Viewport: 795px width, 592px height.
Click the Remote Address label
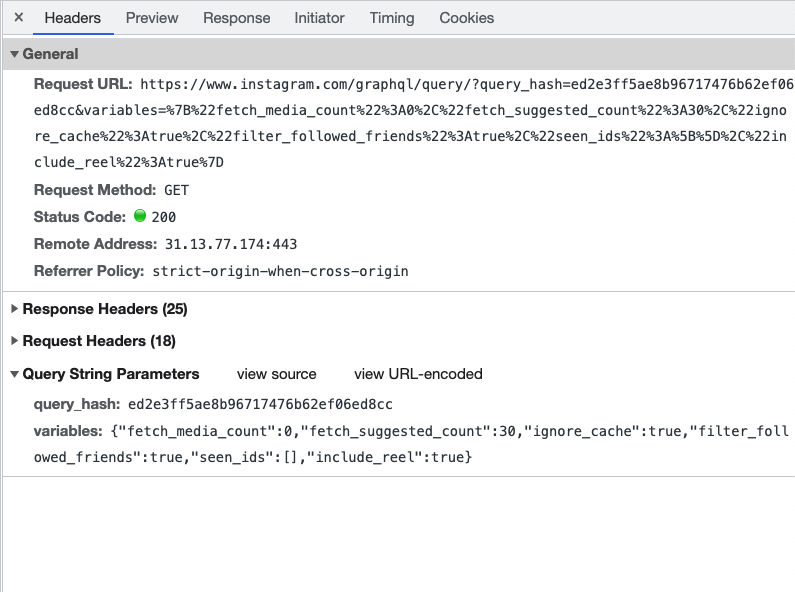(95, 244)
